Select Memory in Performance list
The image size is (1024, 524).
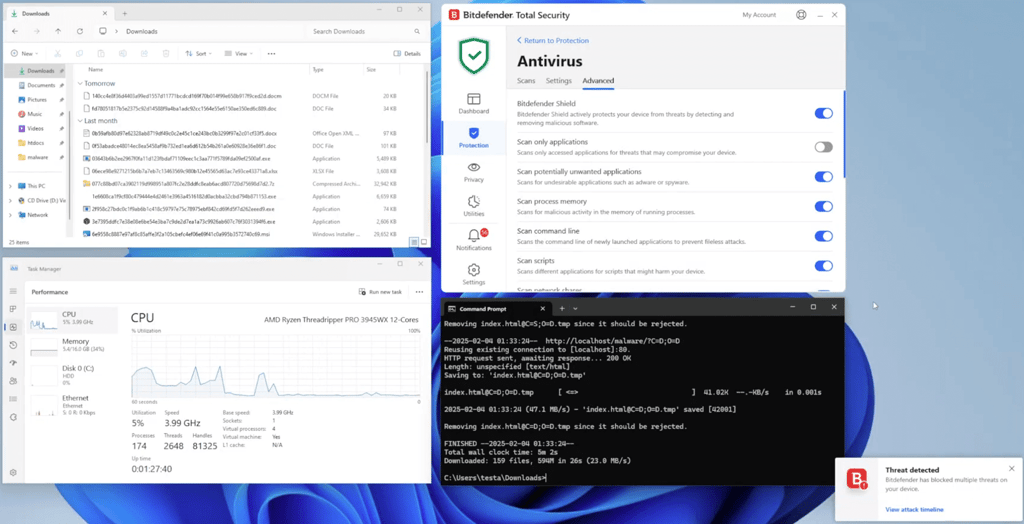point(73,346)
